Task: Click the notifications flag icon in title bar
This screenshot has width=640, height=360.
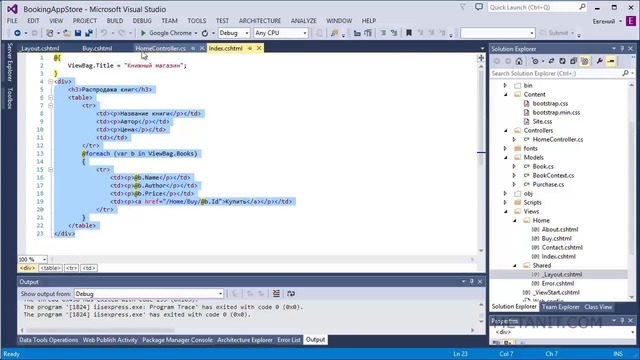Action: pos(462,7)
